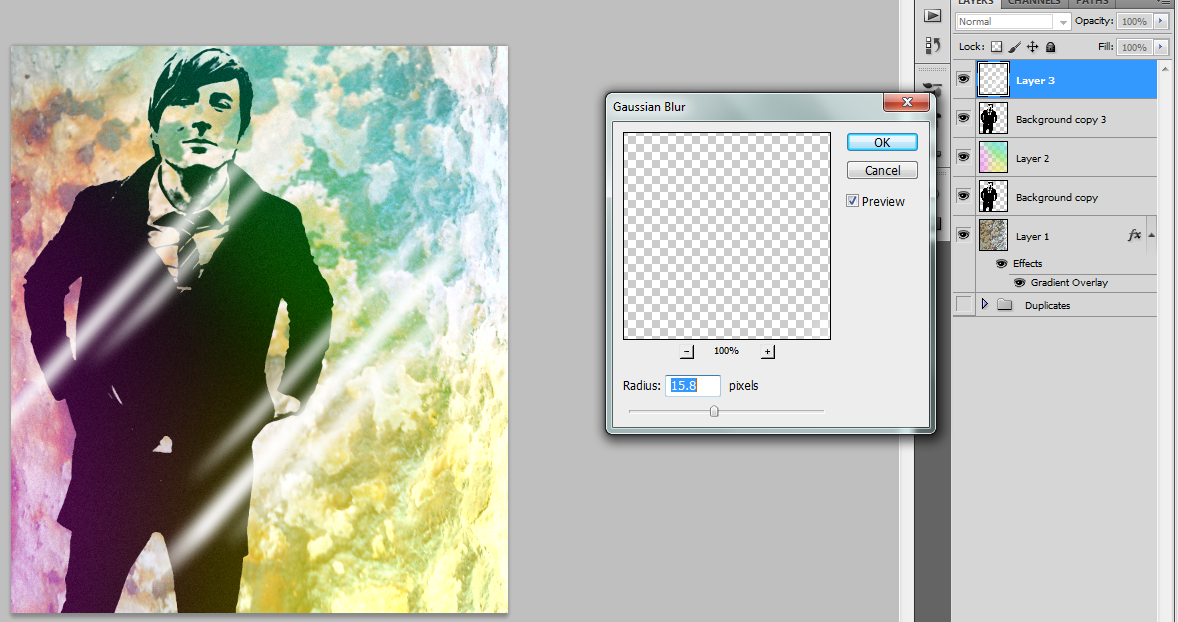This screenshot has height=622, width=1178.
Task: Open the Opacity slider arrow
Action: coord(1161,21)
